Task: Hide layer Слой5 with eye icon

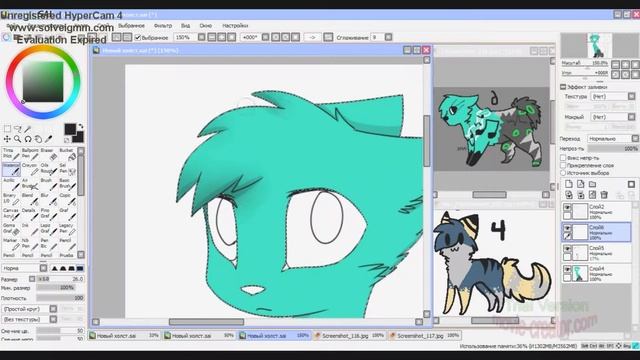Action: (x=567, y=248)
